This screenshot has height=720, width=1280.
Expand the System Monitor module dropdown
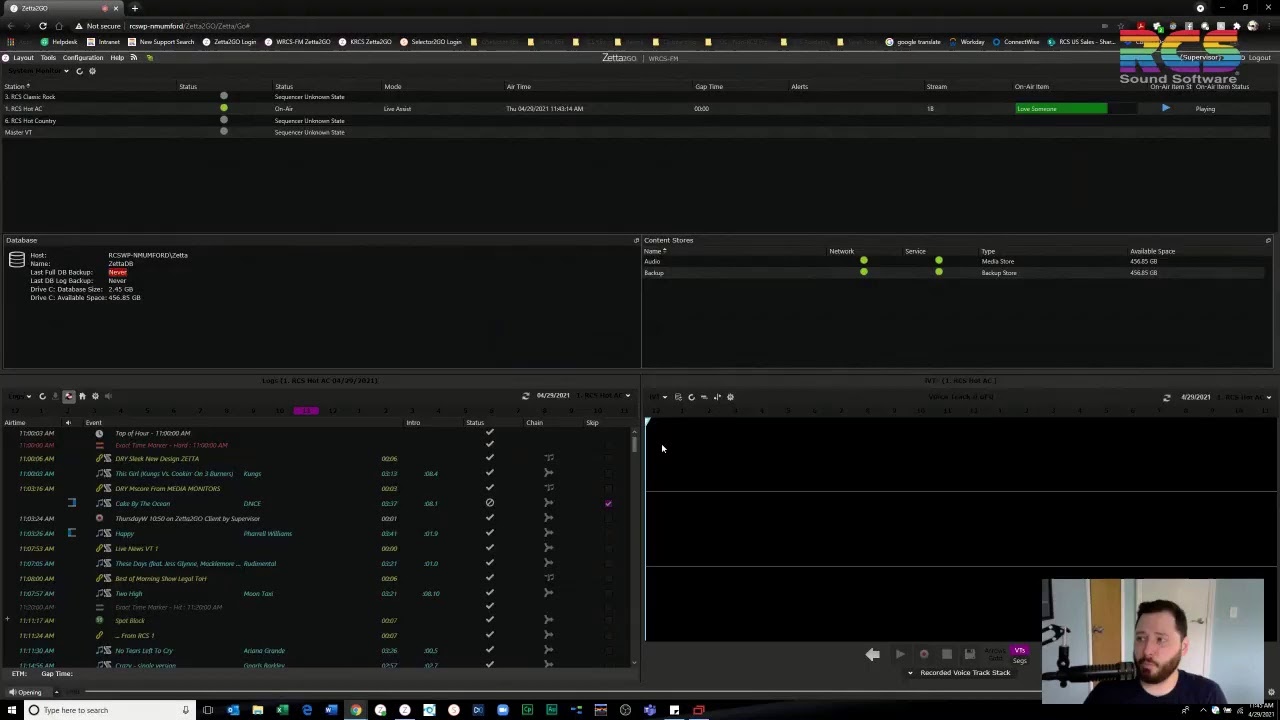66,71
